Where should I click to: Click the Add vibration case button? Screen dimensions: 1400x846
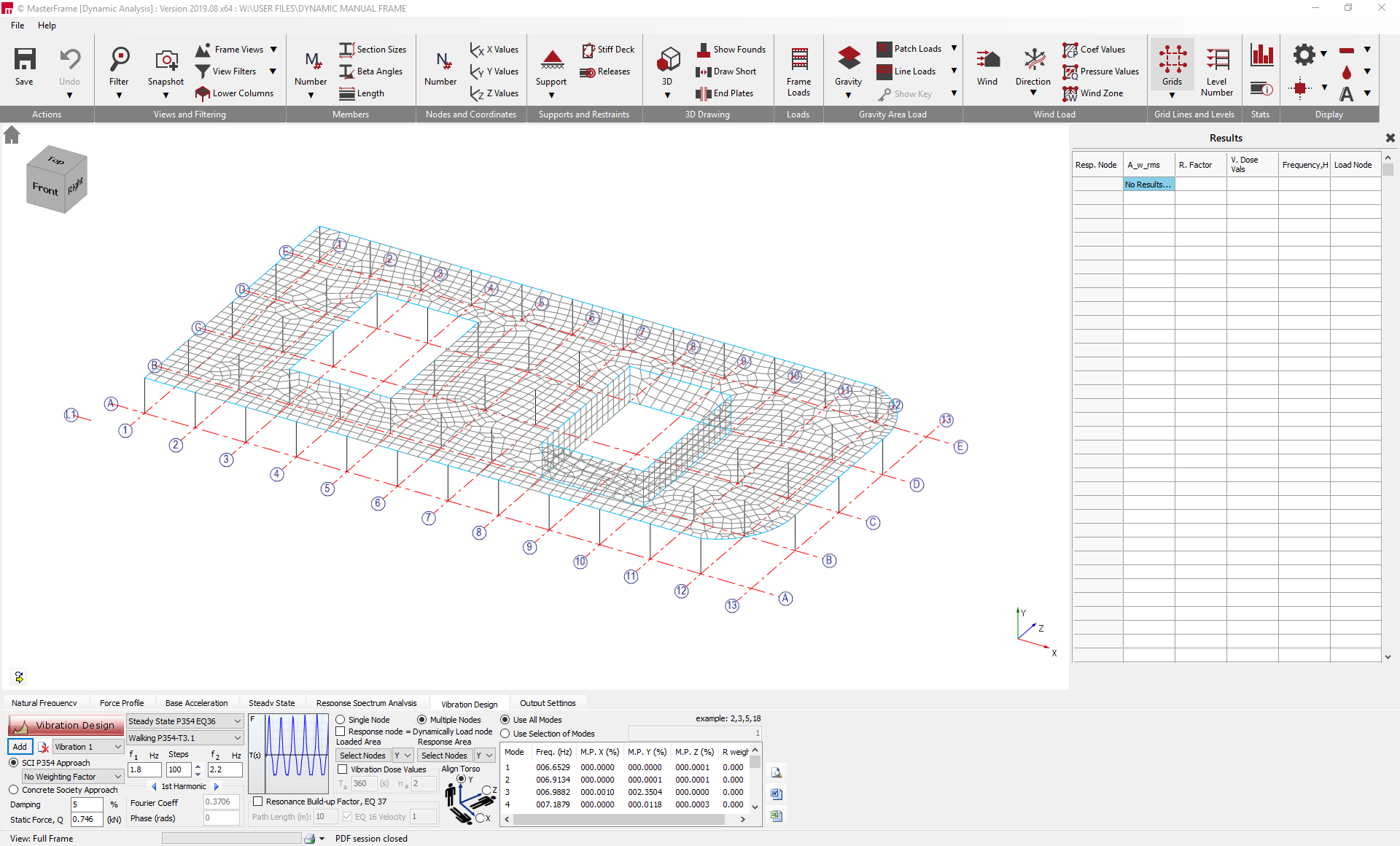(20, 747)
